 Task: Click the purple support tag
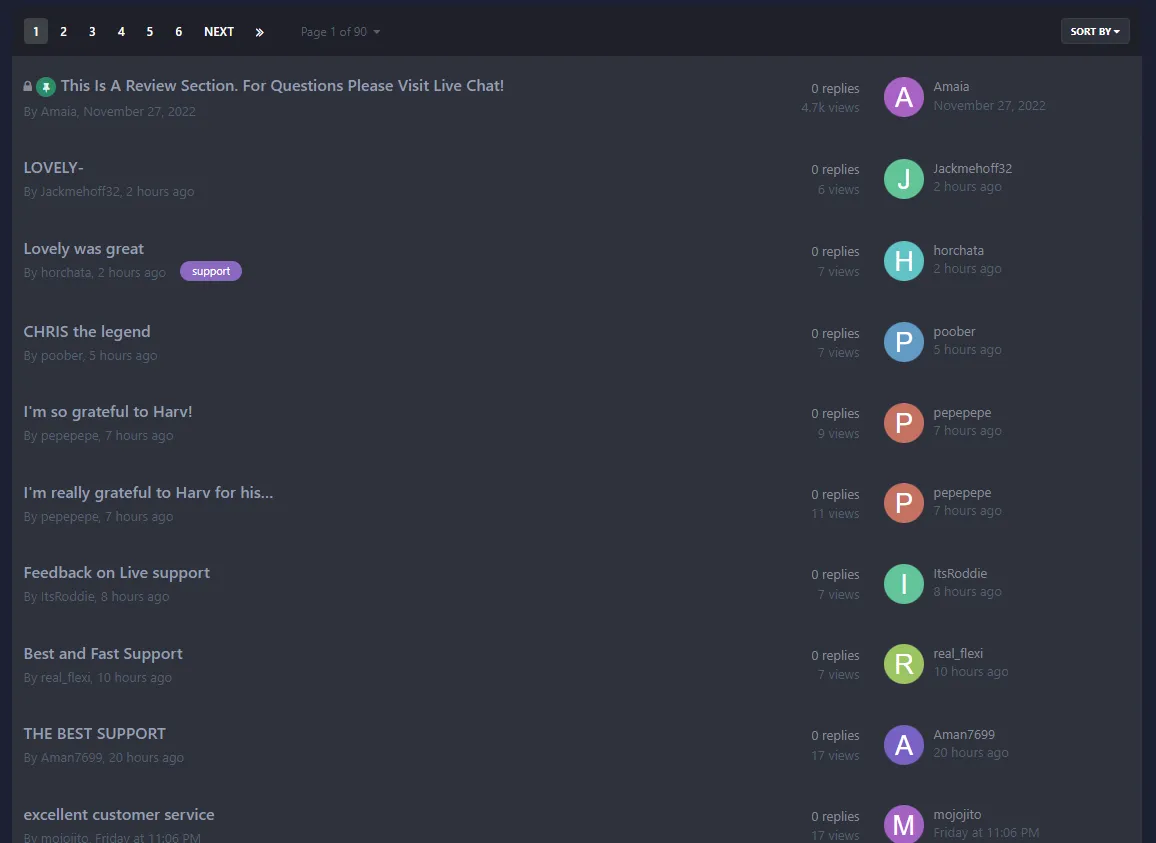[x=210, y=270]
